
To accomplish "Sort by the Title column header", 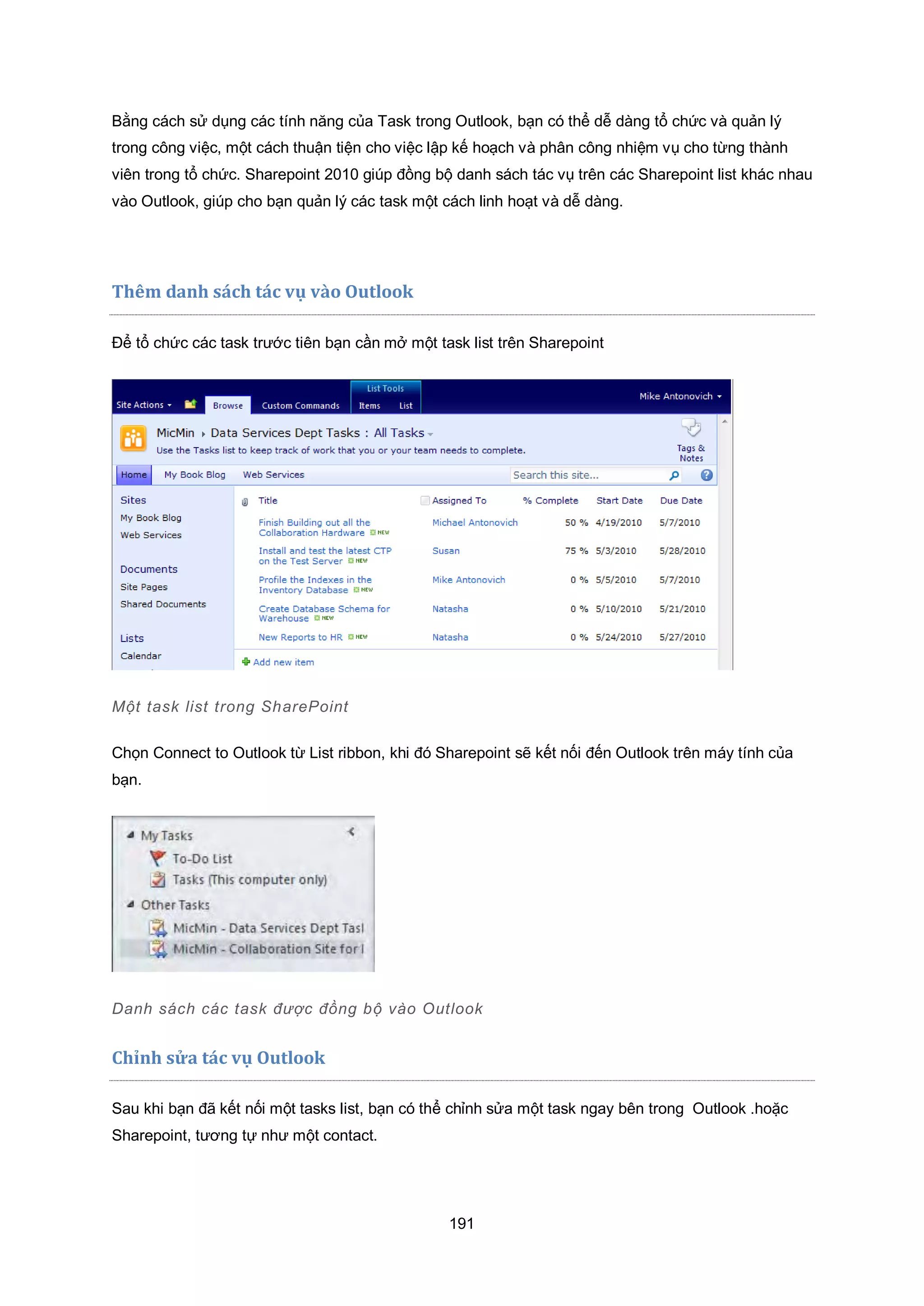I will pos(268,501).
